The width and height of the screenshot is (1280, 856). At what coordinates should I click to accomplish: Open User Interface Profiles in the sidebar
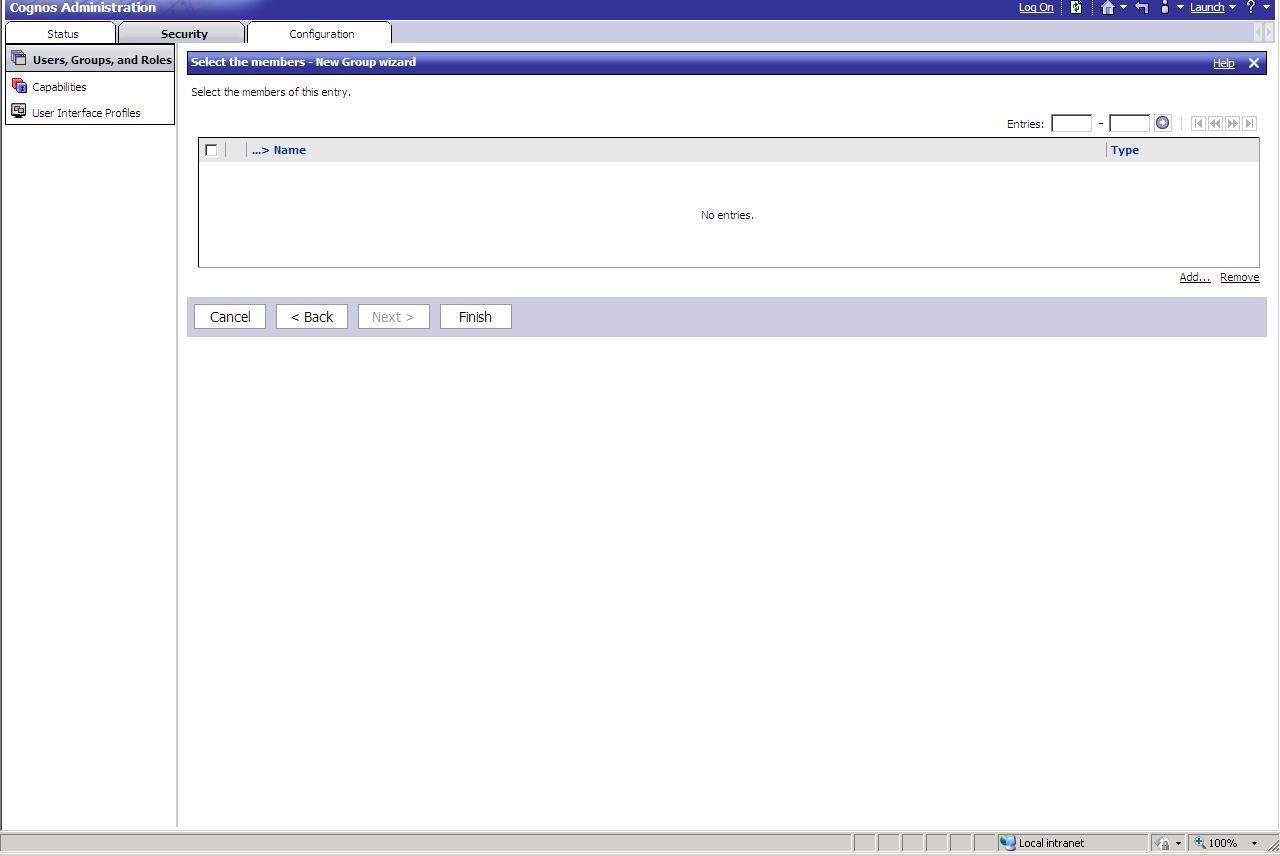[86, 112]
